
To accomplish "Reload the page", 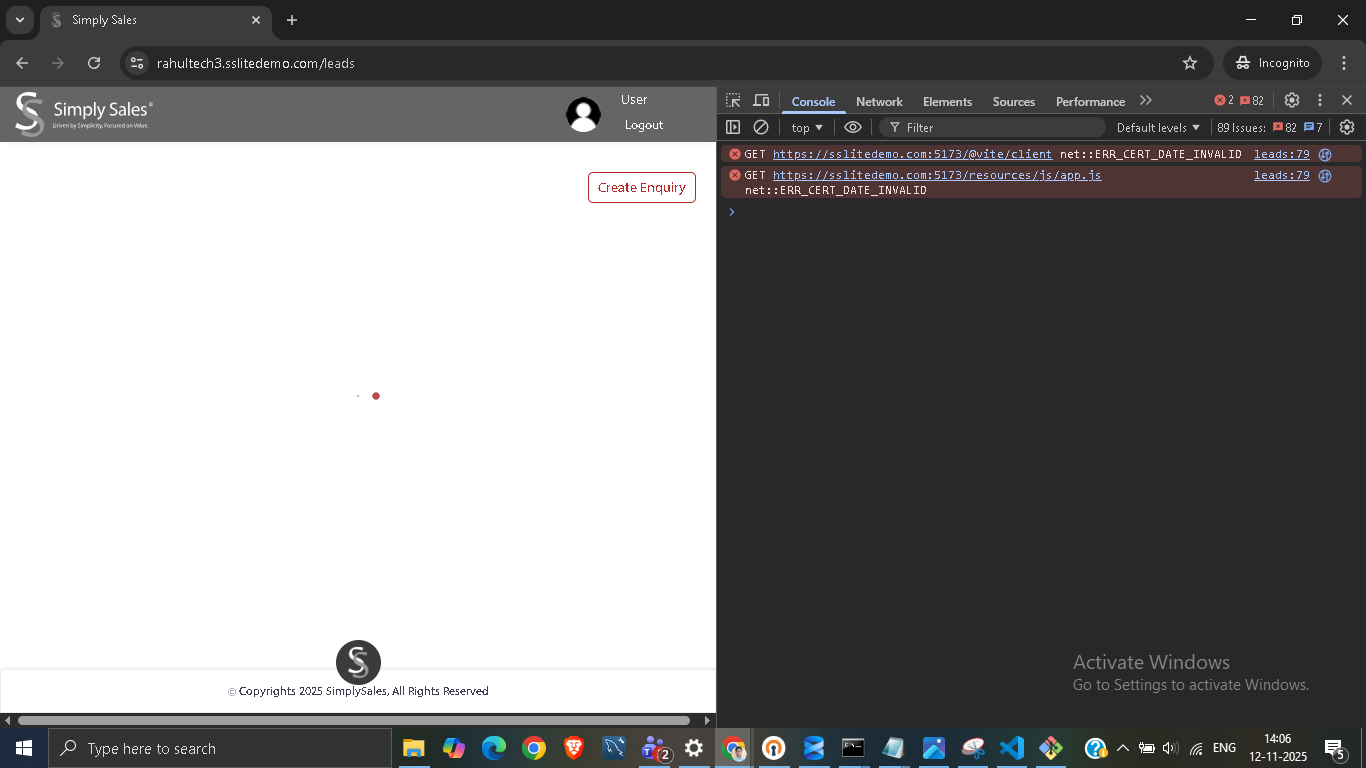I will 94,63.
